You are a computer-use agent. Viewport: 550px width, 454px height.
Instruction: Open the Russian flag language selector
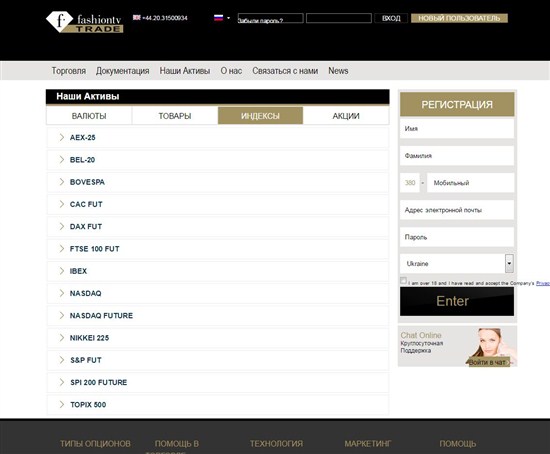222,18
